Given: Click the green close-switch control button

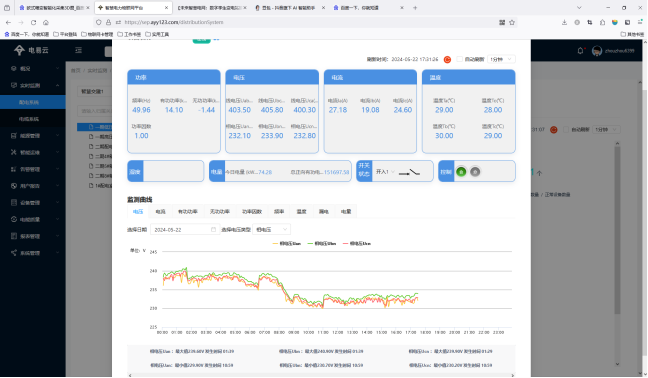Looking at the screenshot, I should [x=461, y=171].
